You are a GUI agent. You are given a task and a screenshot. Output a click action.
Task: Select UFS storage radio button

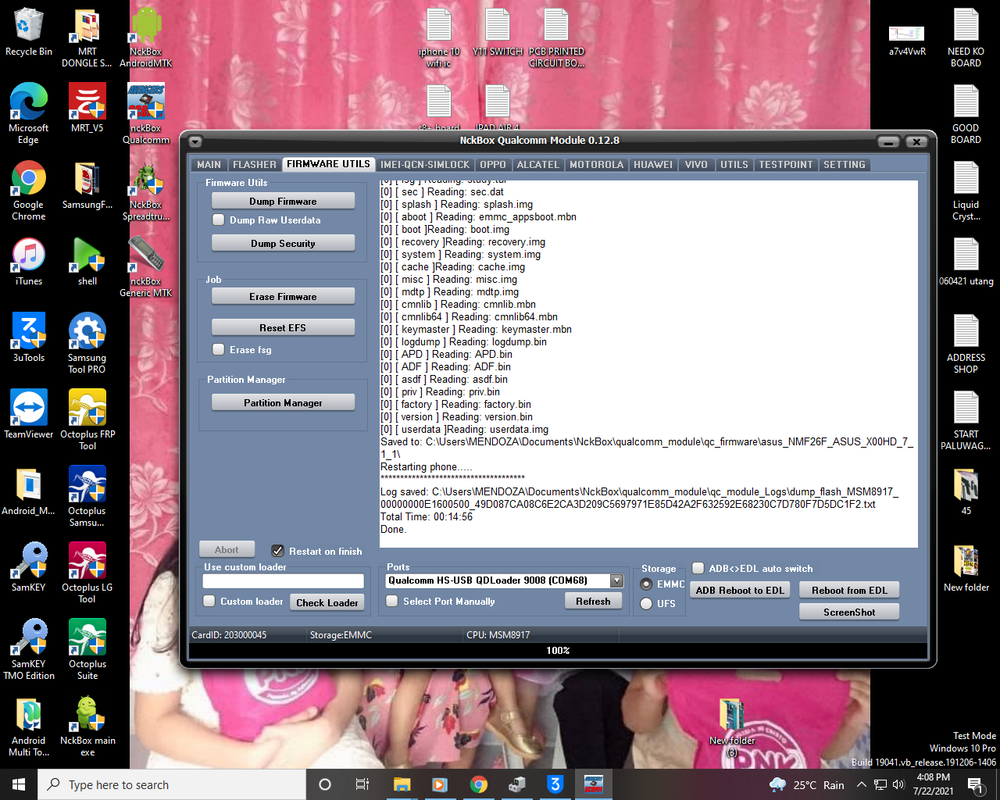click(646, 604)
